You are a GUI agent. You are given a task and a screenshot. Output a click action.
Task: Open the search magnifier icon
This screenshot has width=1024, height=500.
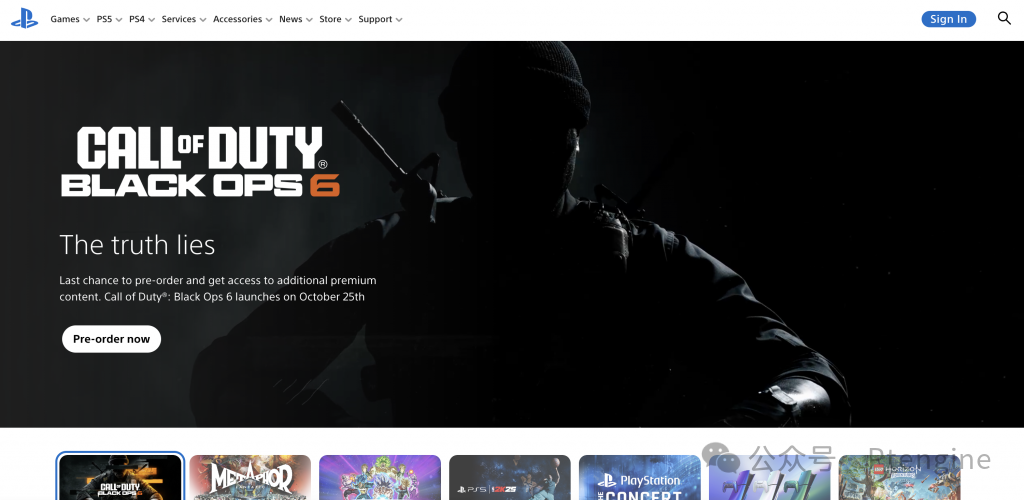pos(1004,18)
